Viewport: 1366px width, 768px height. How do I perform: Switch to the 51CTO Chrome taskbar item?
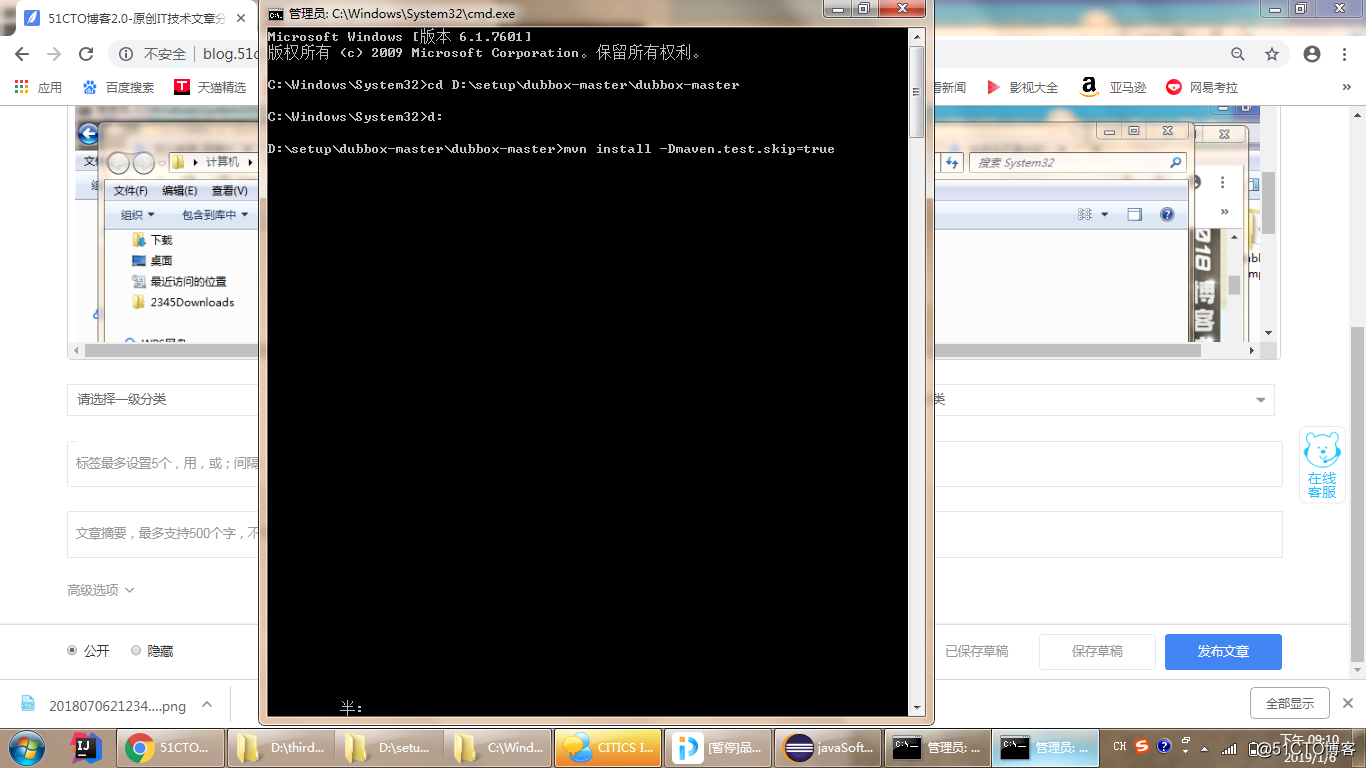(x=170, y=747)
